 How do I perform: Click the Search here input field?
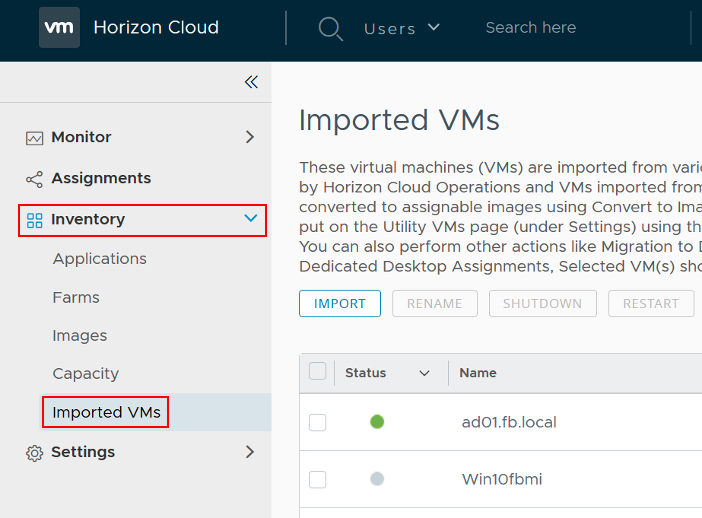570,28
